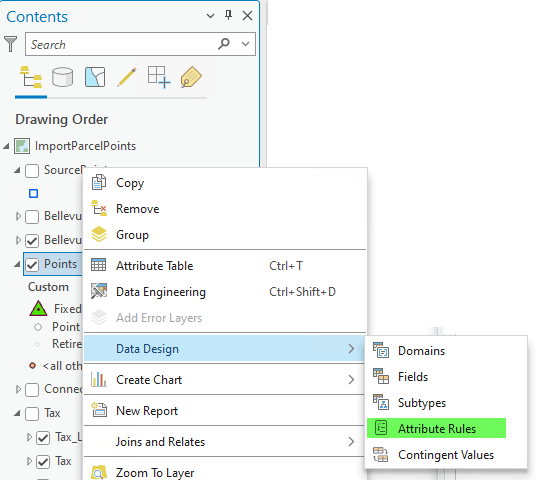Screen dimensions: 536x480
Task: Collapse the ImportParcelPoints map tree node
Action: [6, 146]
